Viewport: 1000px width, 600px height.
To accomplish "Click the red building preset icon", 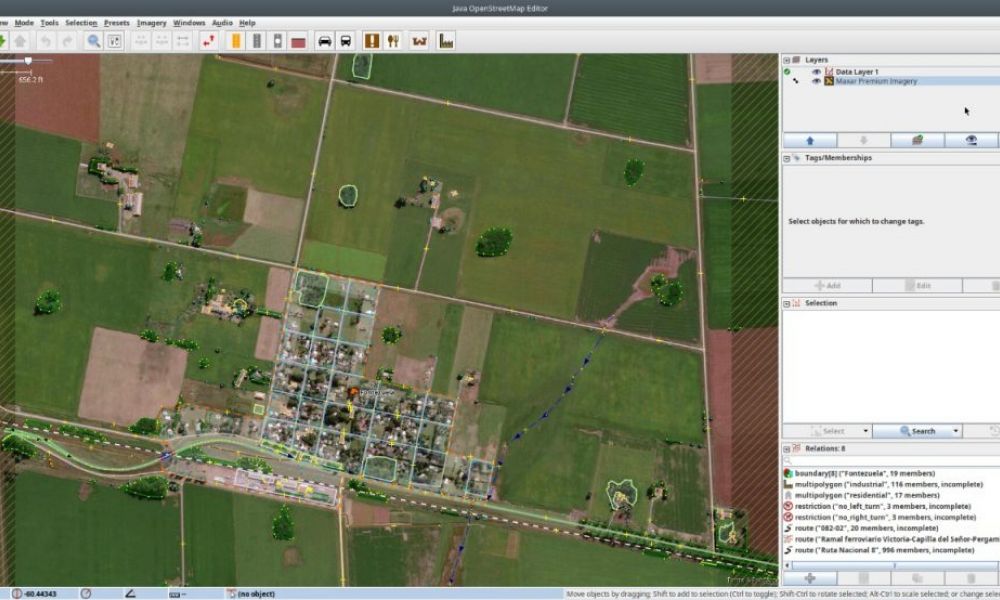I will [x=298, y=41].
